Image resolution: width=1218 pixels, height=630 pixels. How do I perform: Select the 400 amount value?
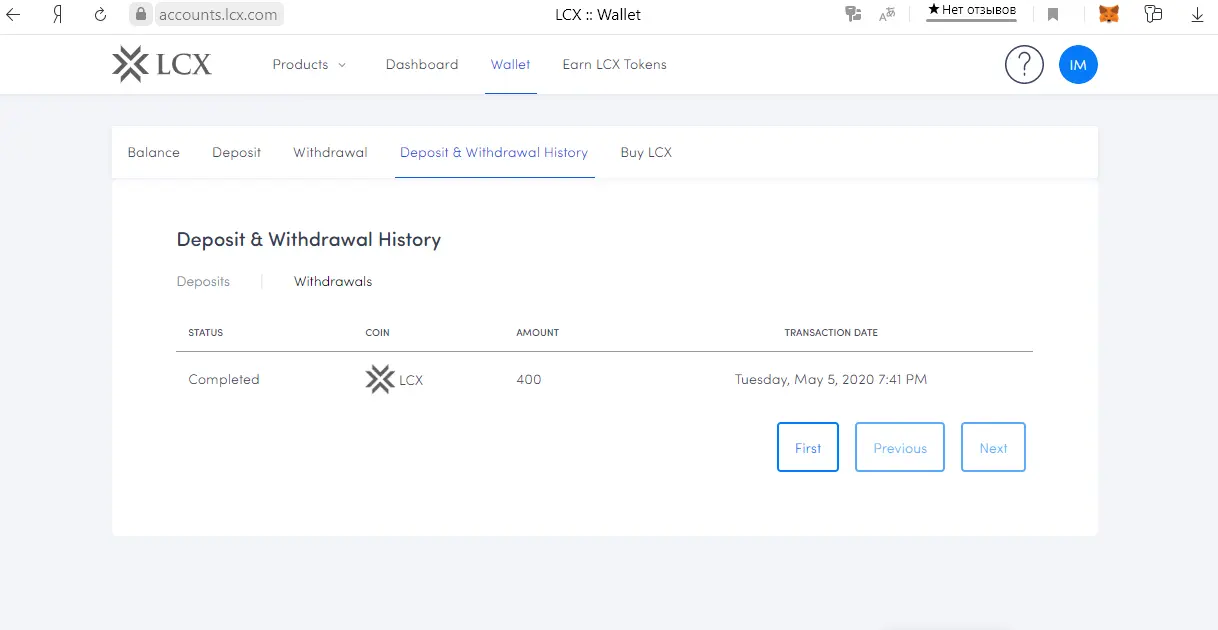(529, 380)
